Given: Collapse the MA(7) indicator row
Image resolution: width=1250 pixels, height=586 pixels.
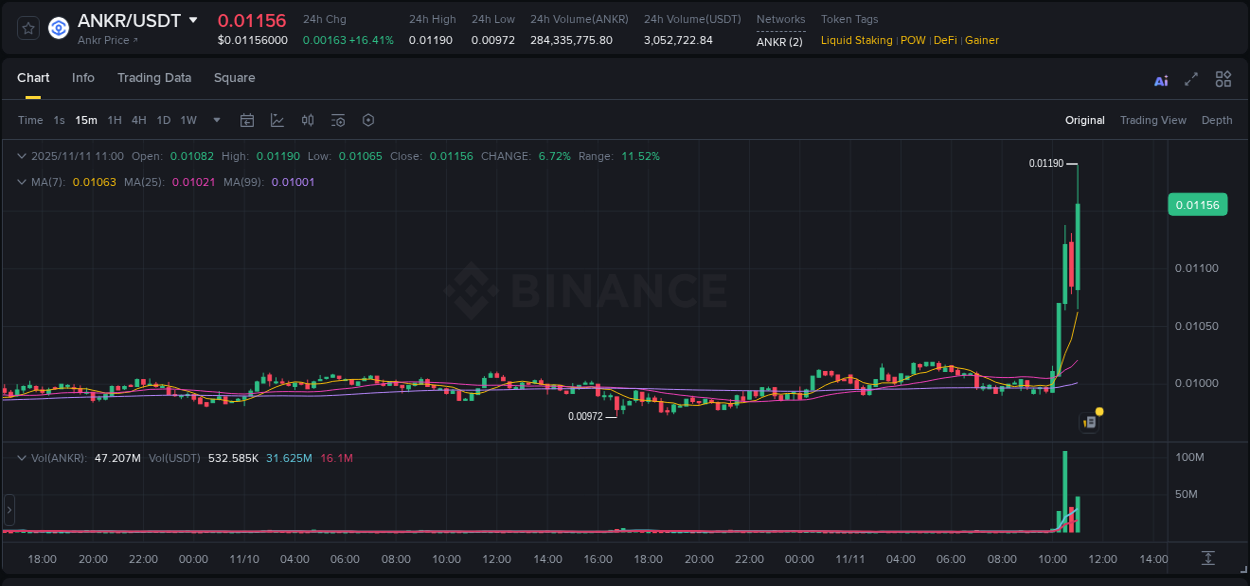Looking at the screenshot, I should (x=21, y=183).
